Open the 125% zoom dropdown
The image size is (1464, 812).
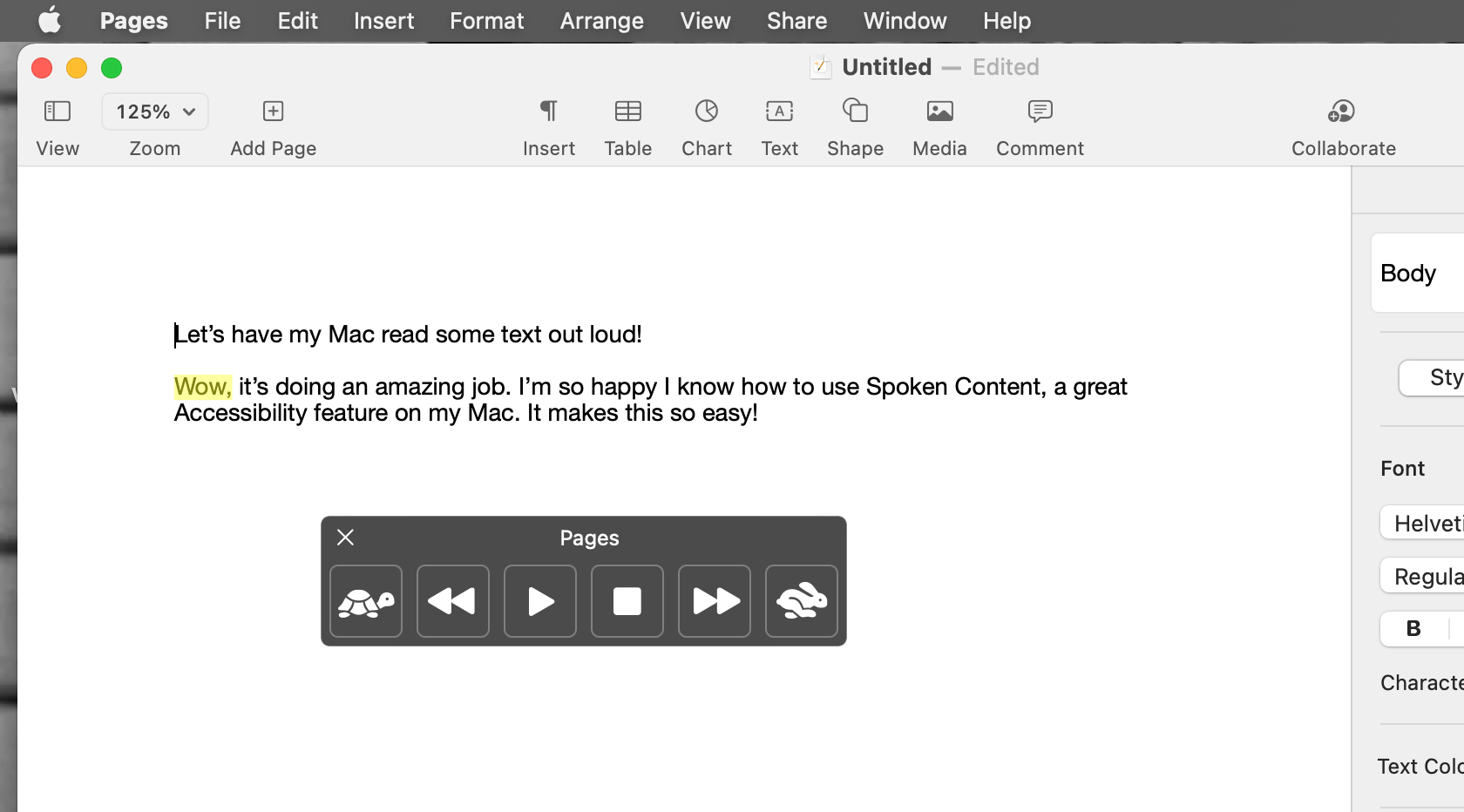(154, 112)
